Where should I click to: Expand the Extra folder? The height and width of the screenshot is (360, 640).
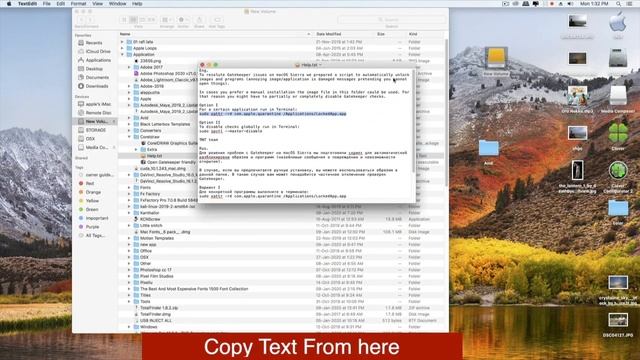coord(136,149)
